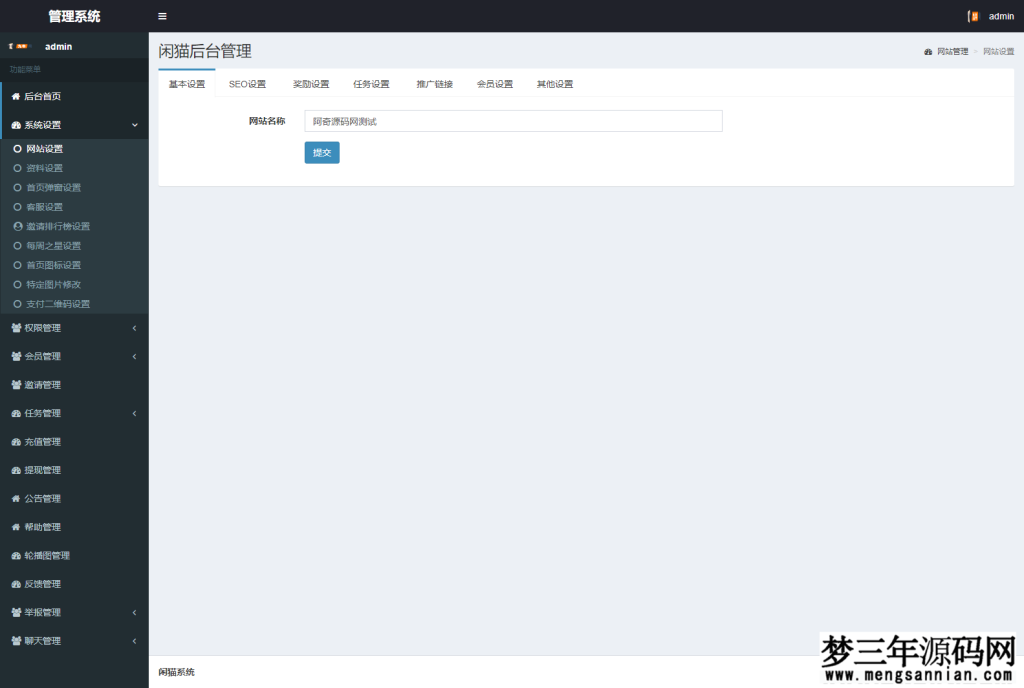1024x688 pixels.
Task: Switch to the SEO设置 tab
Action: tap(247, 84)
